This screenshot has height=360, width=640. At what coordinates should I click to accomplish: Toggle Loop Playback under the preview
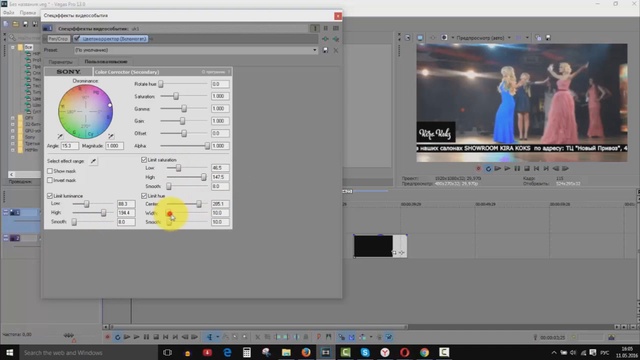pyautogui.click(x=488, y=169)
